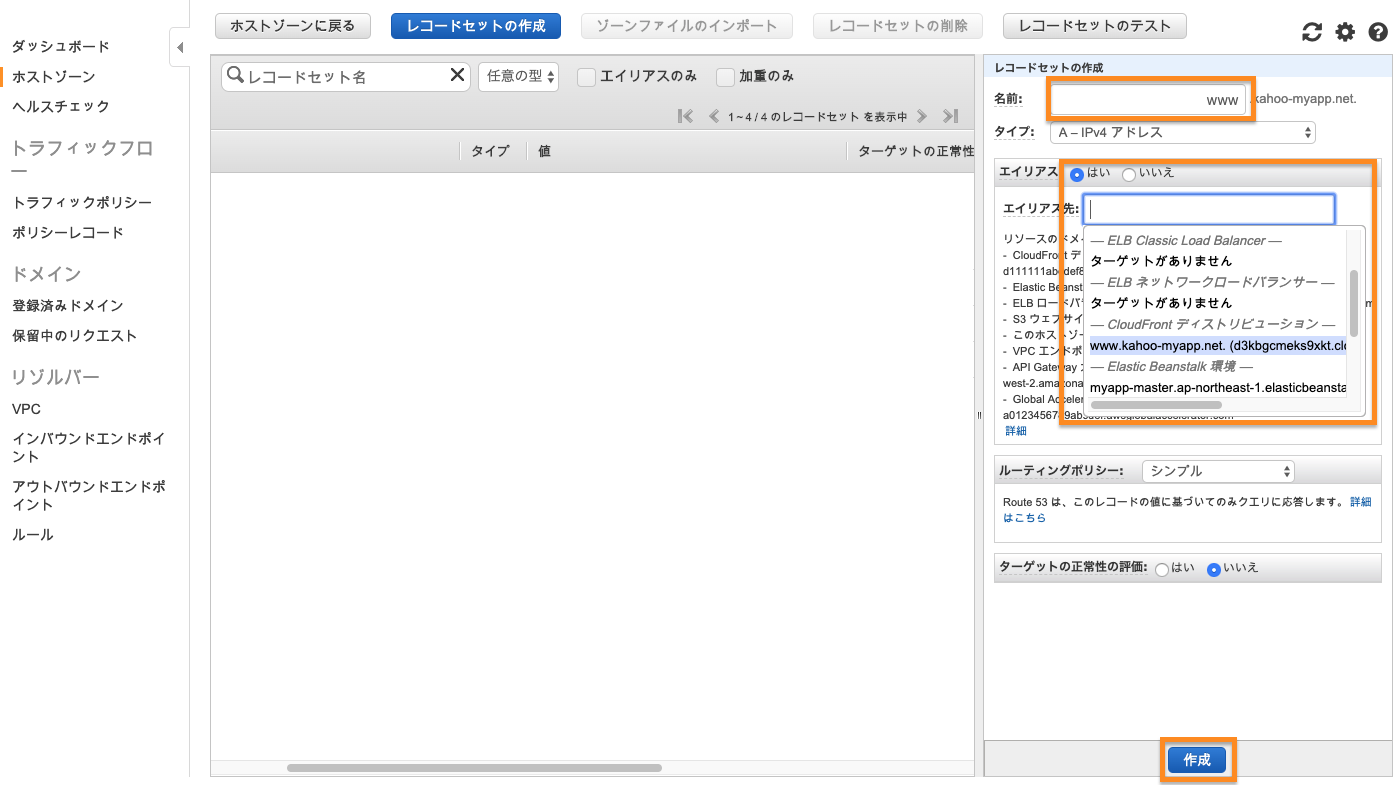Click the ホストゾーンに戻る button
1398x785 pixels.
coord(293,26)
